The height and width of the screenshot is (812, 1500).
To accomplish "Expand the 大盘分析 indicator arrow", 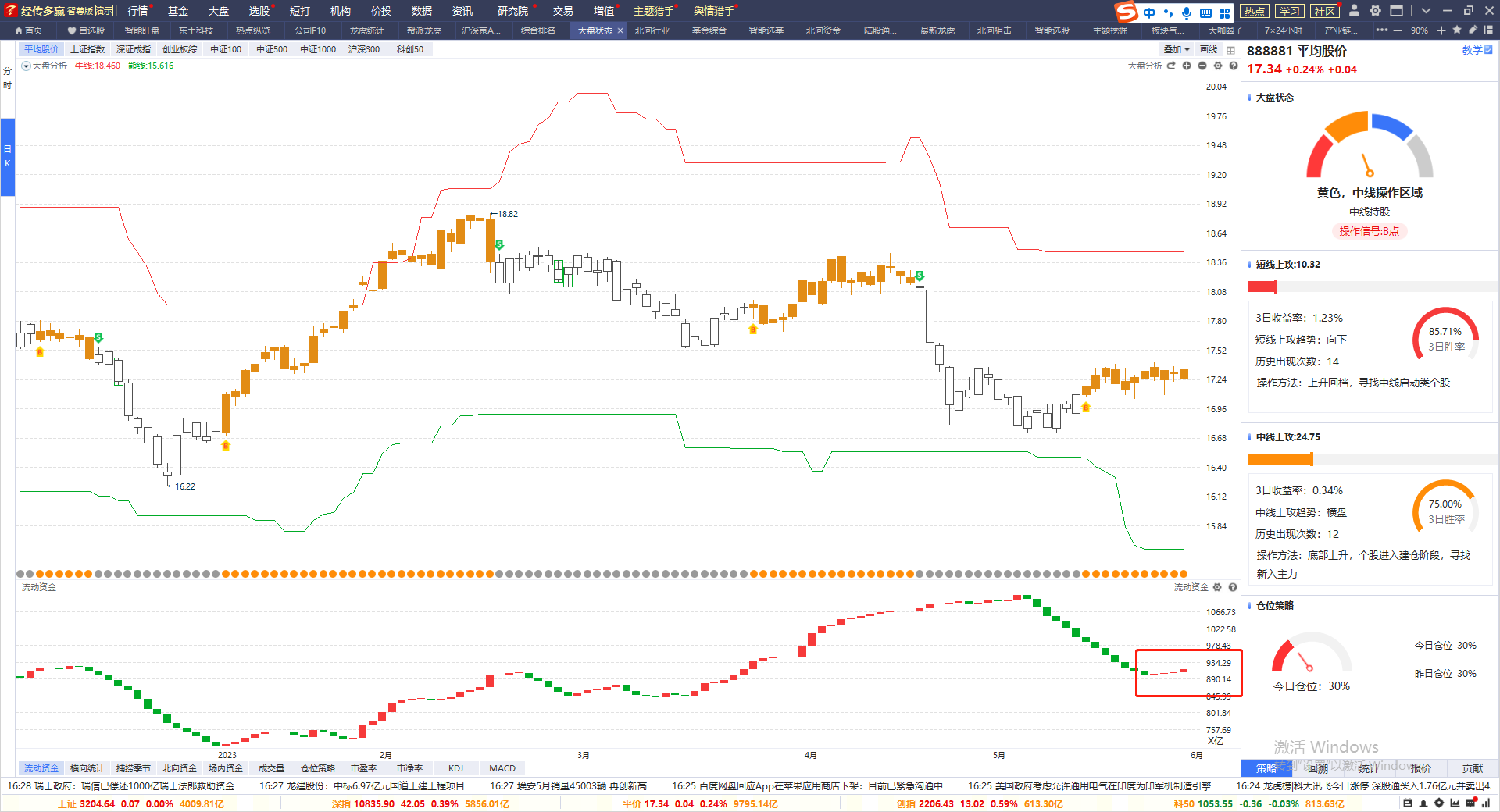I will [x=26, y=66].
